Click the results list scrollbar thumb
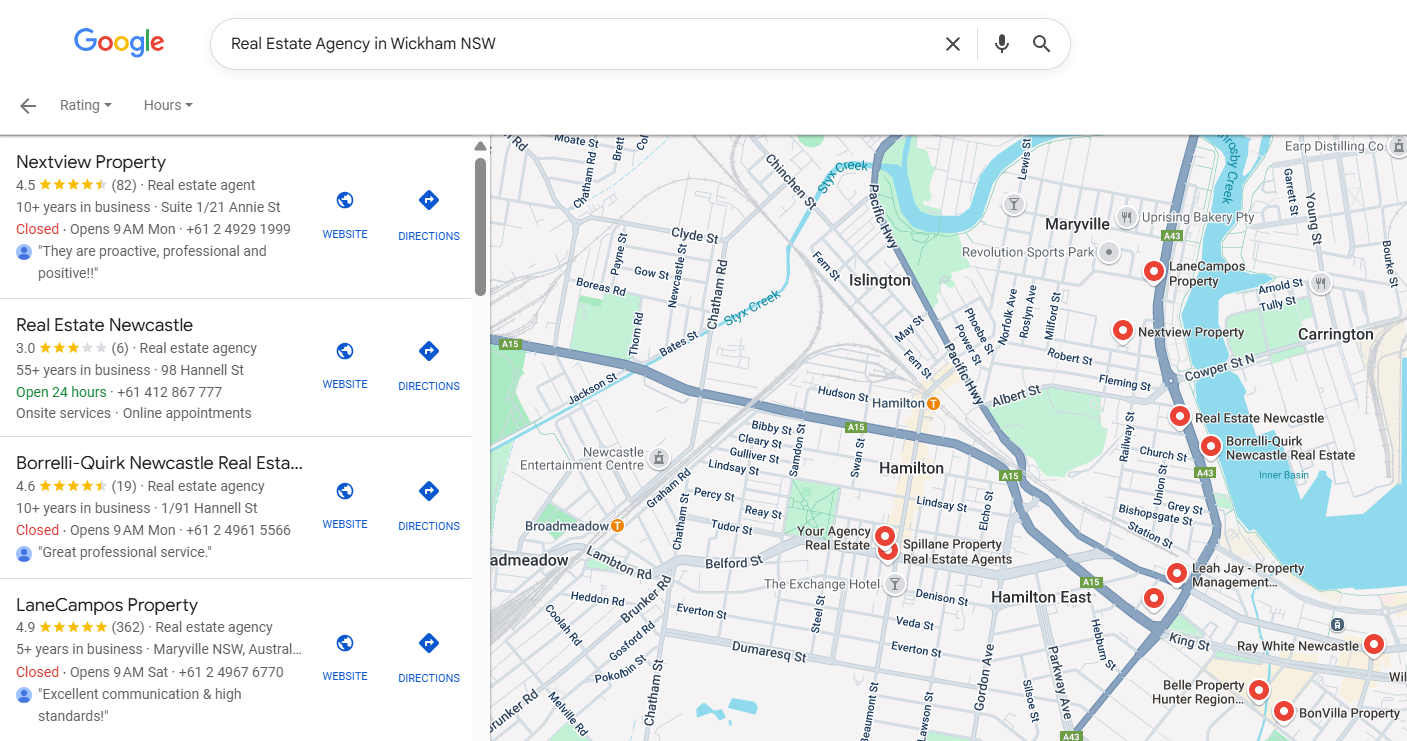 (481, 227)
